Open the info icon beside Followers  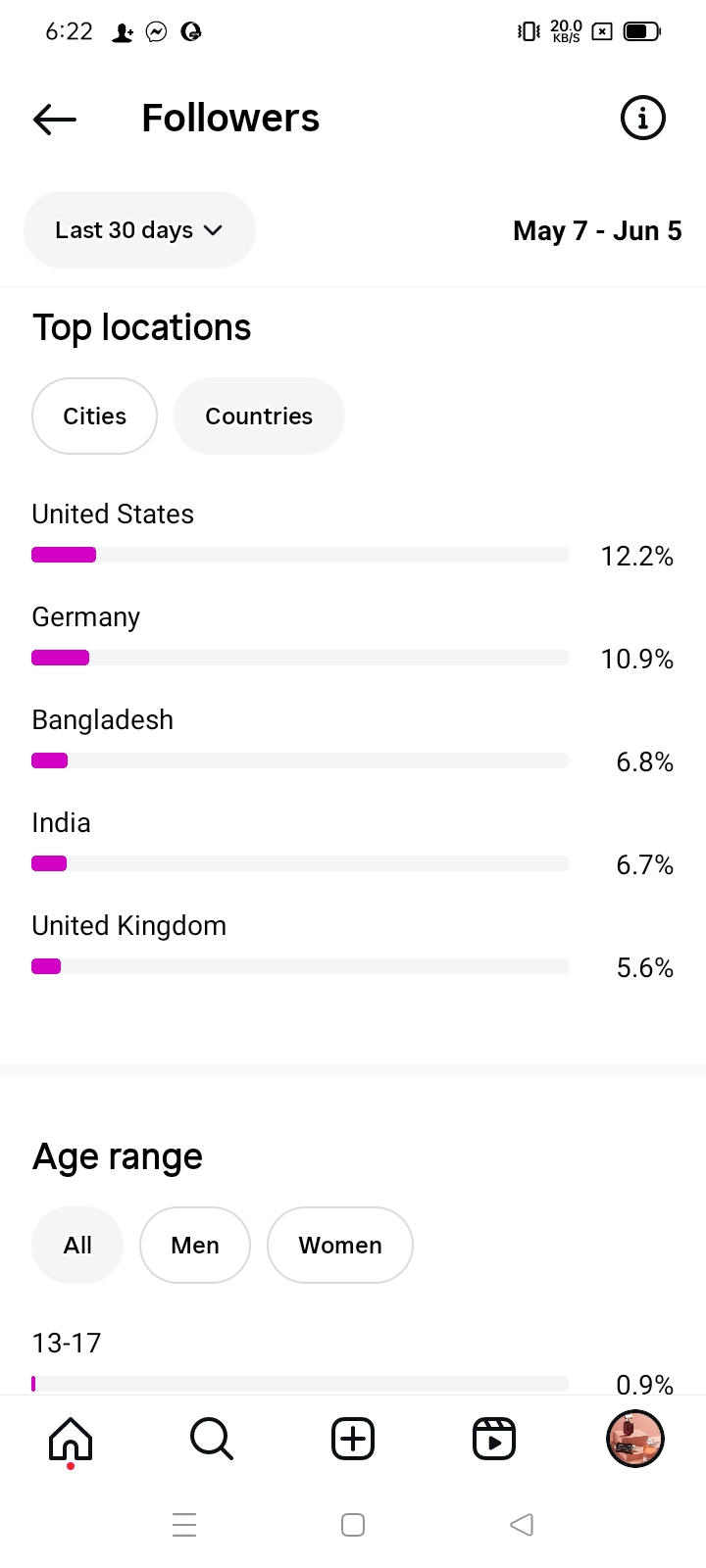pos(643,119)
